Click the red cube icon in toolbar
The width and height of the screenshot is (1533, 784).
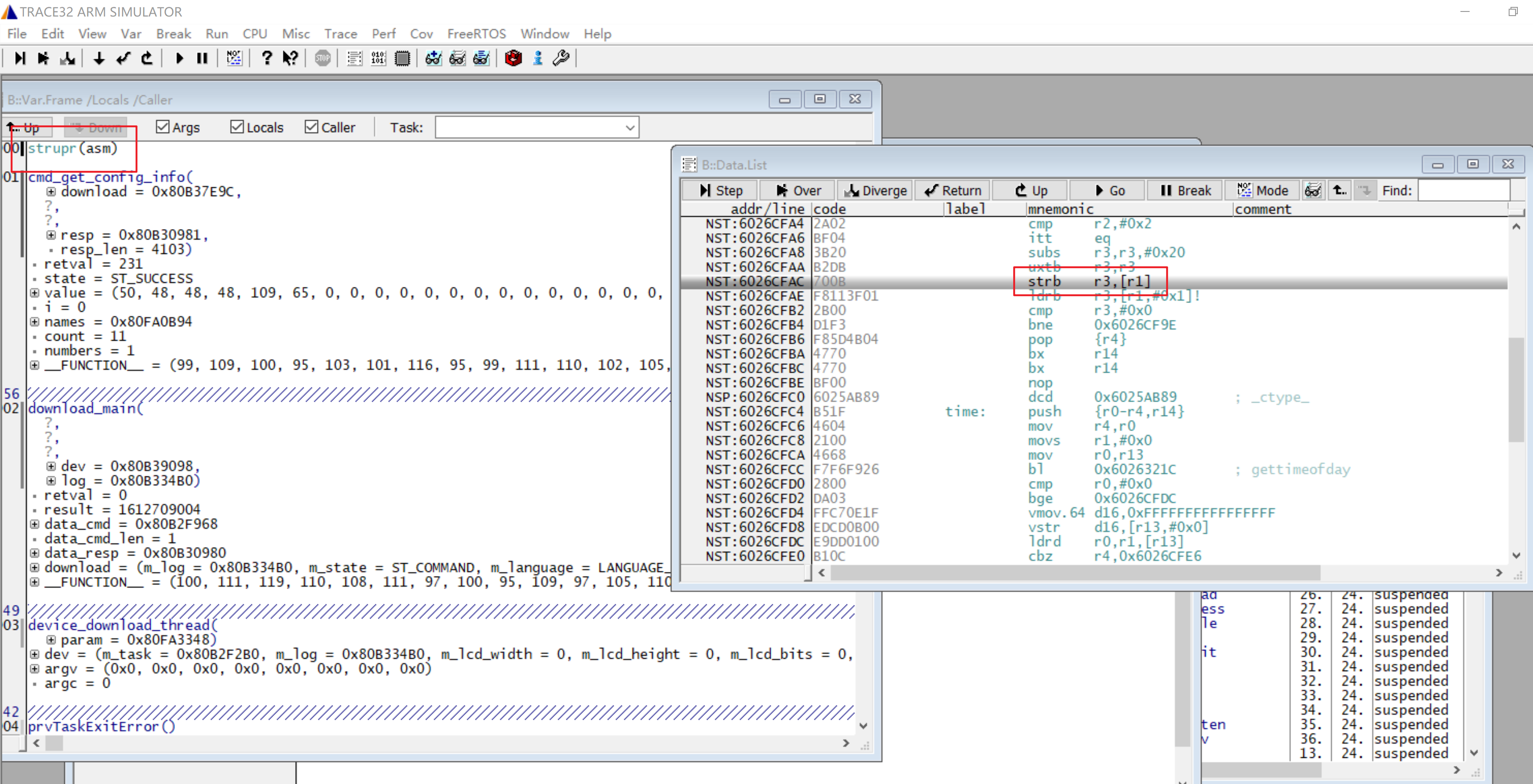click(513, 58)
